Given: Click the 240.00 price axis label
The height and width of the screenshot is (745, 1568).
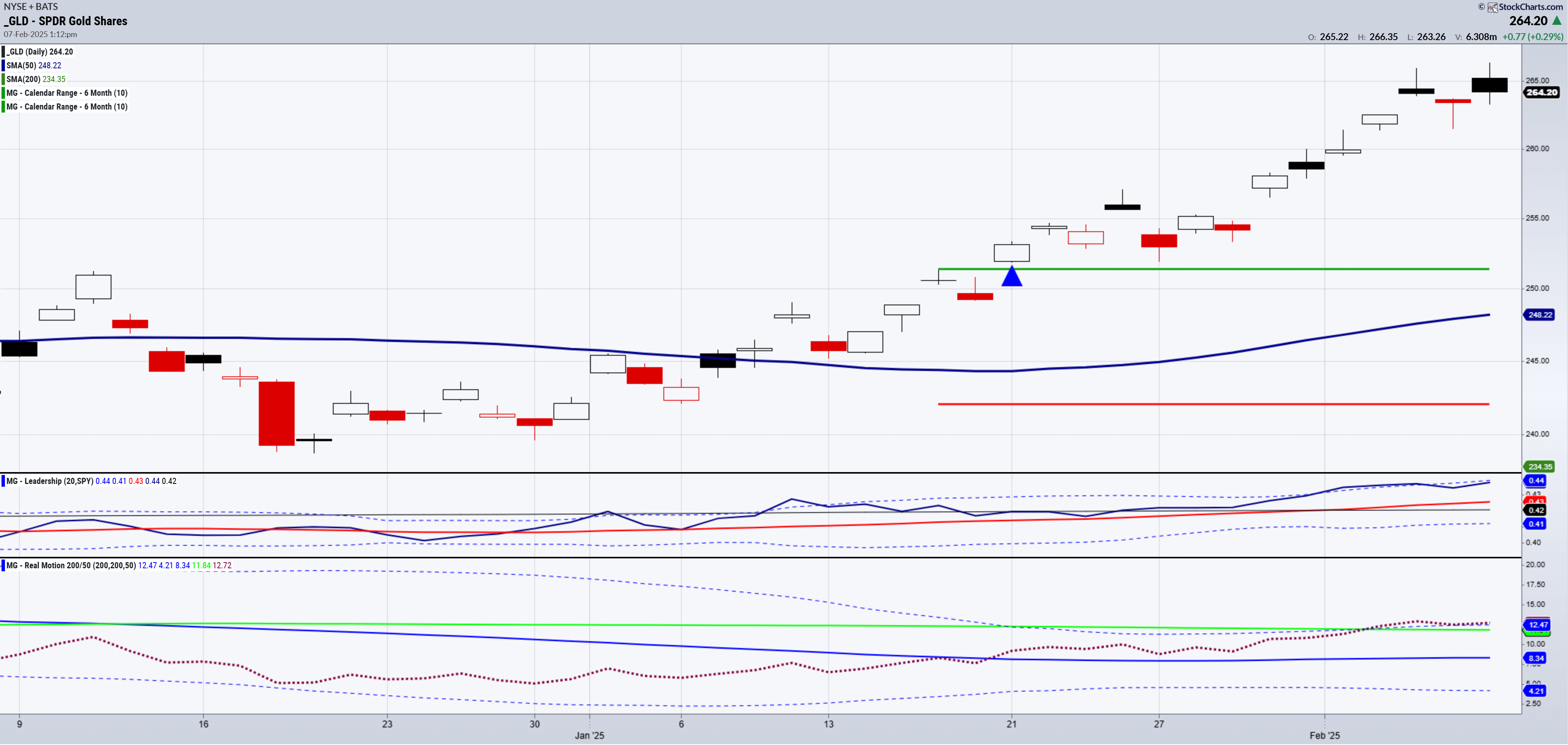Looking at the screenshot, I should pyautogui.click(x=1537, y=435).
